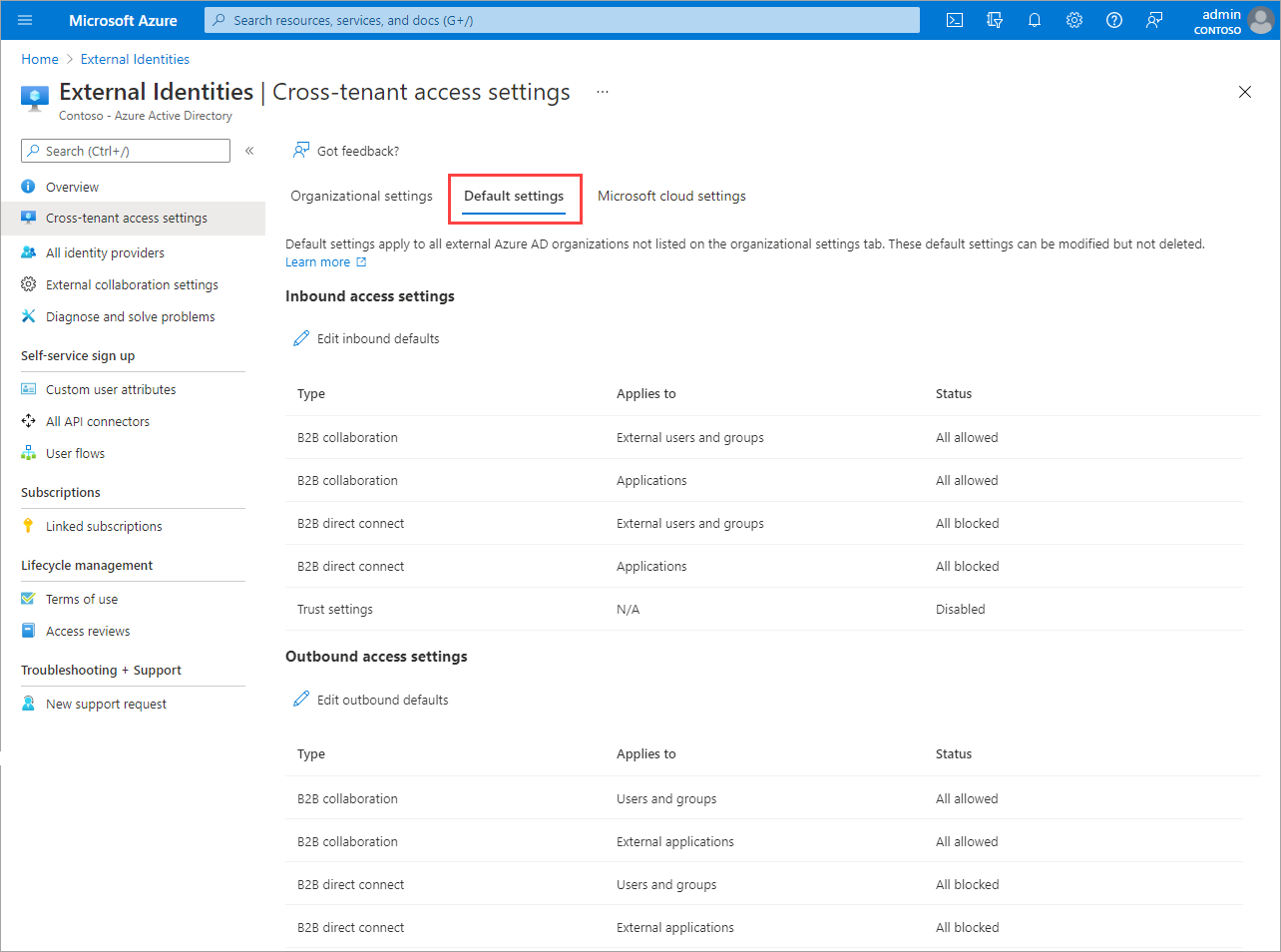Screen dimensions: 1281x952
Task: Open portal settings gear icon
Action: click(x=1074, y=20)
